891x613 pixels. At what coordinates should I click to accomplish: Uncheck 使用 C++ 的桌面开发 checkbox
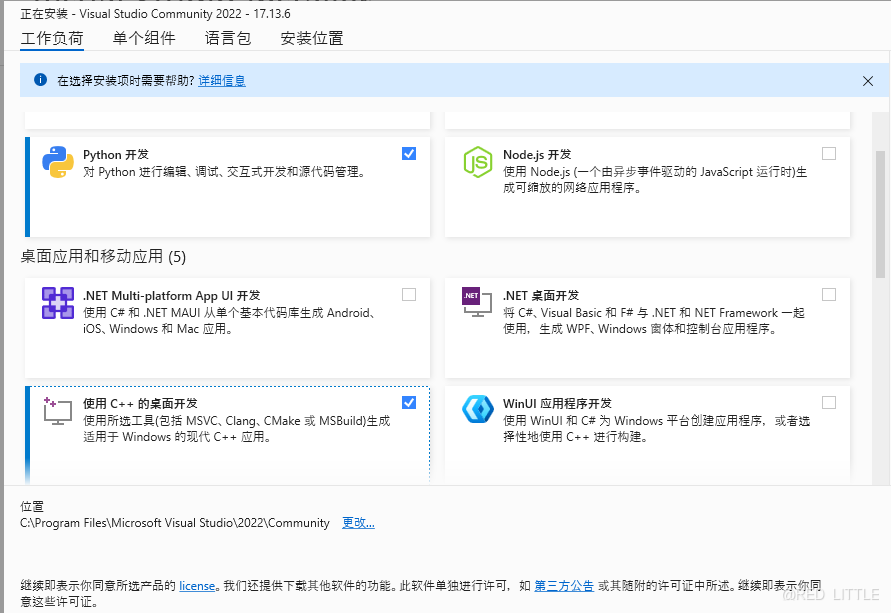409,402
